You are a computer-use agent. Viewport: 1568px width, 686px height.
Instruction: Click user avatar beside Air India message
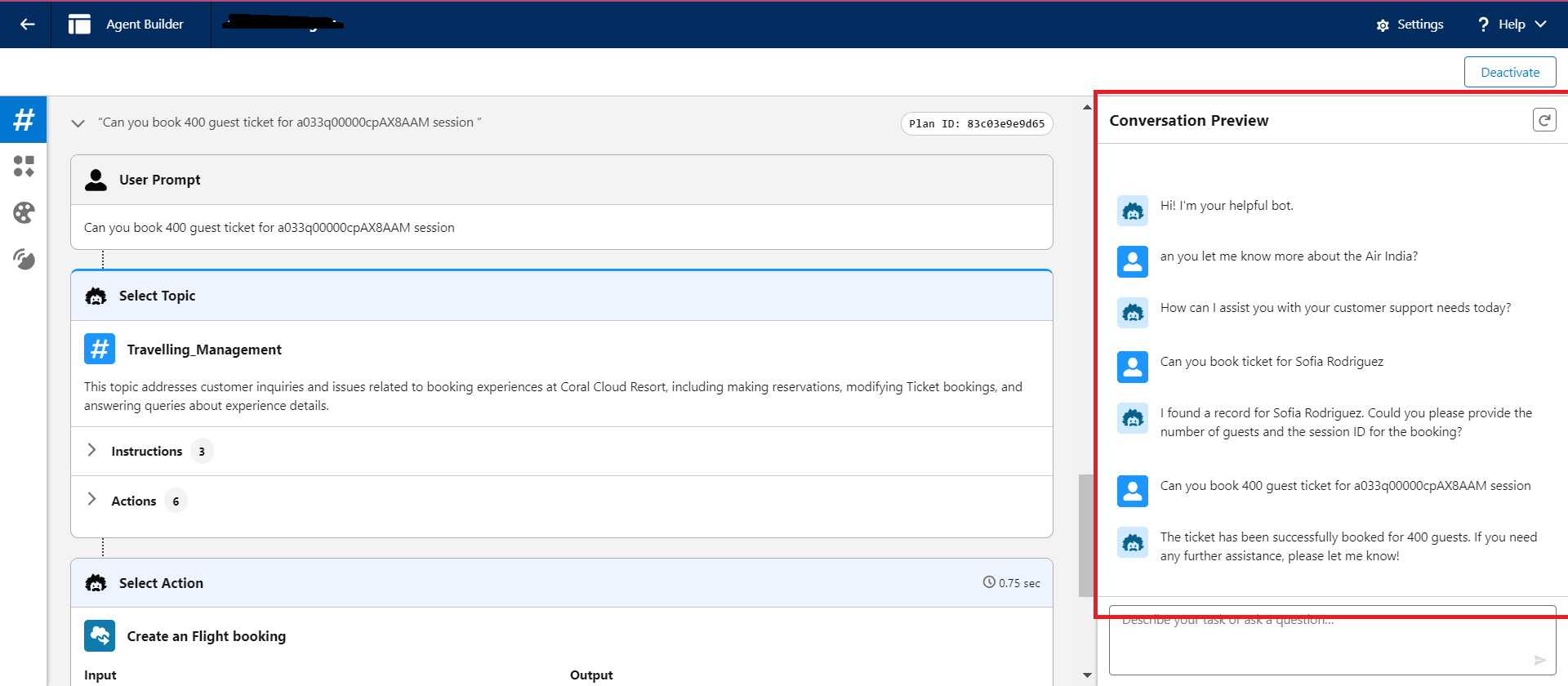click(x=1133, y=261)
